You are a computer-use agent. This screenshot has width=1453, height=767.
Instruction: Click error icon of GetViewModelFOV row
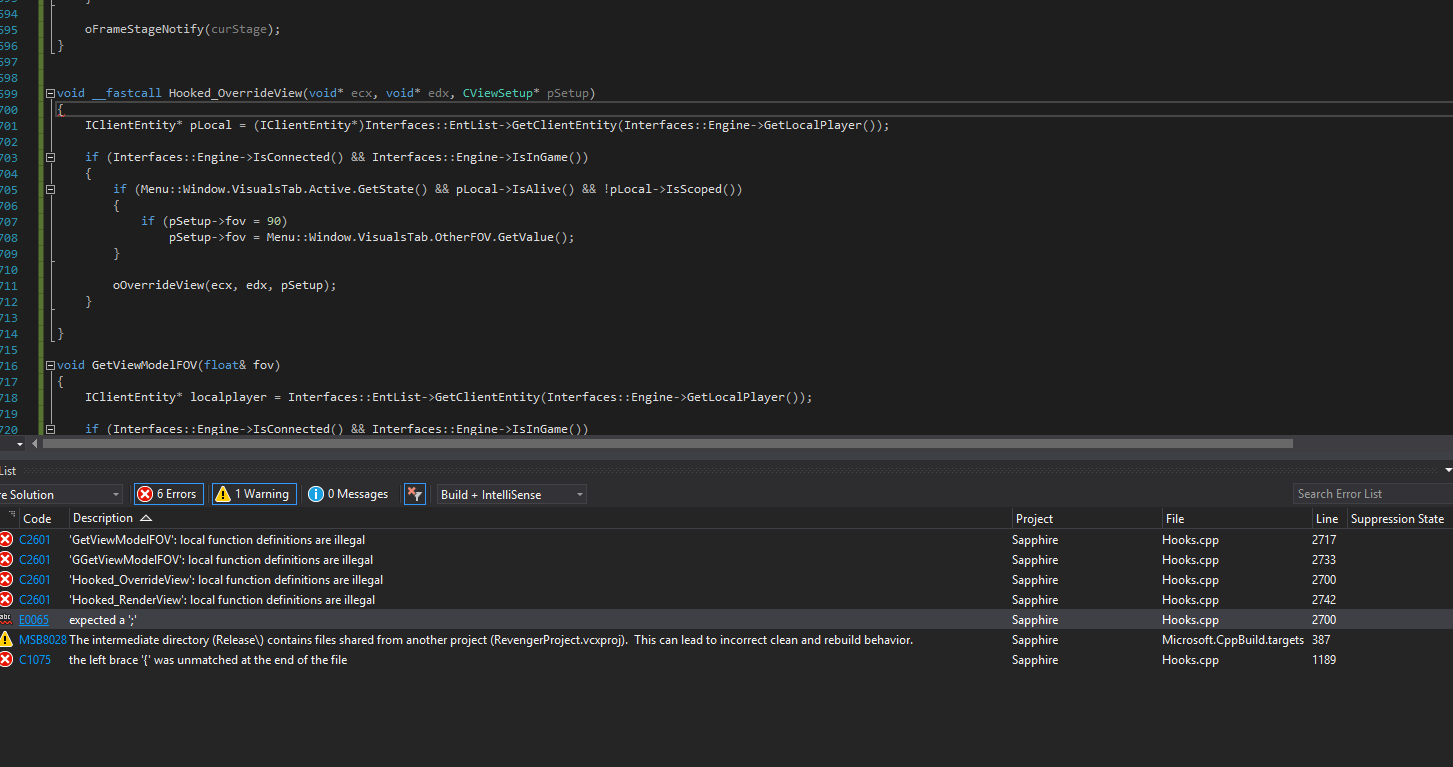6,540
